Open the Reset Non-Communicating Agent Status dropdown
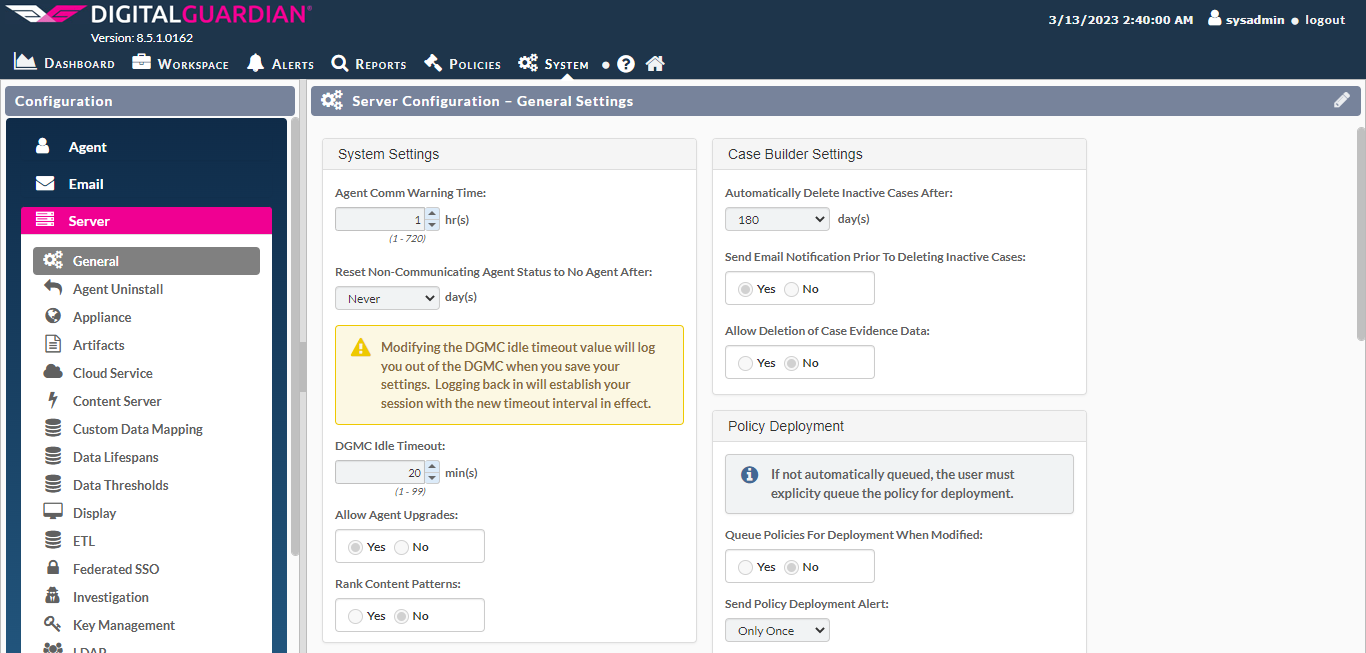1366x653 pixels. 387,297
